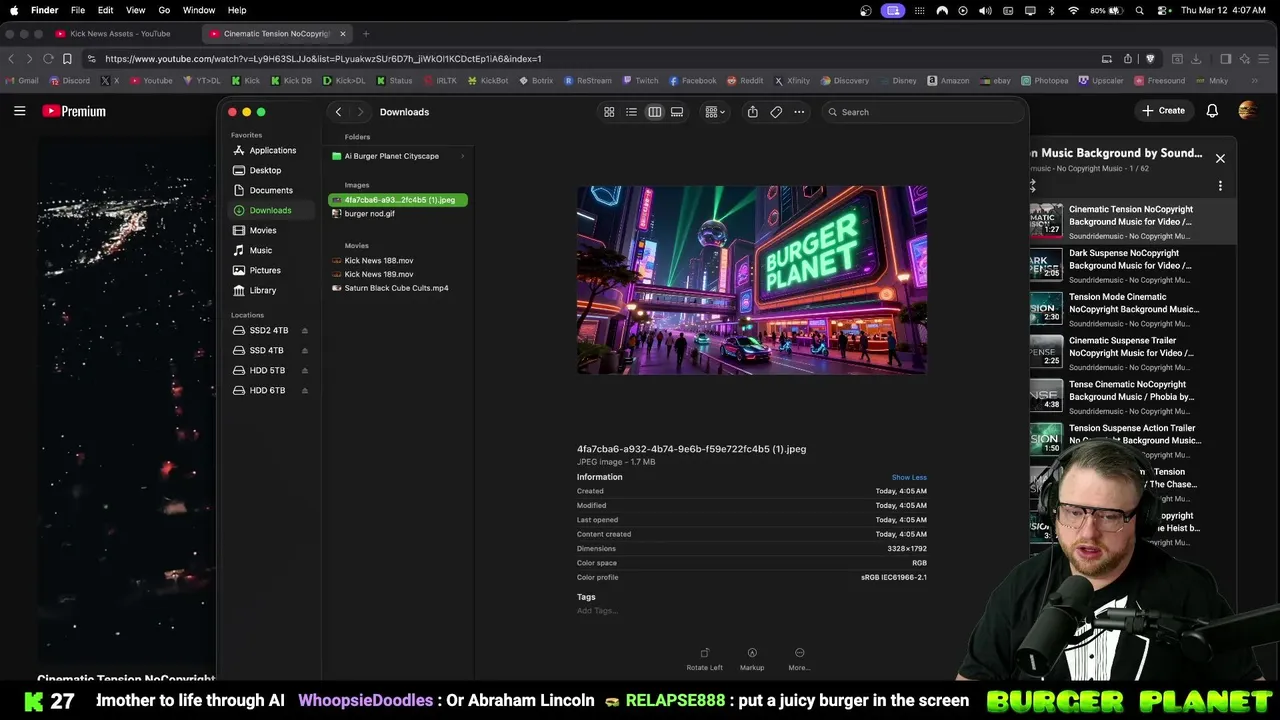Click the Finder Share icon
This screenshot has height=720, width=1280.
point(752,112)
